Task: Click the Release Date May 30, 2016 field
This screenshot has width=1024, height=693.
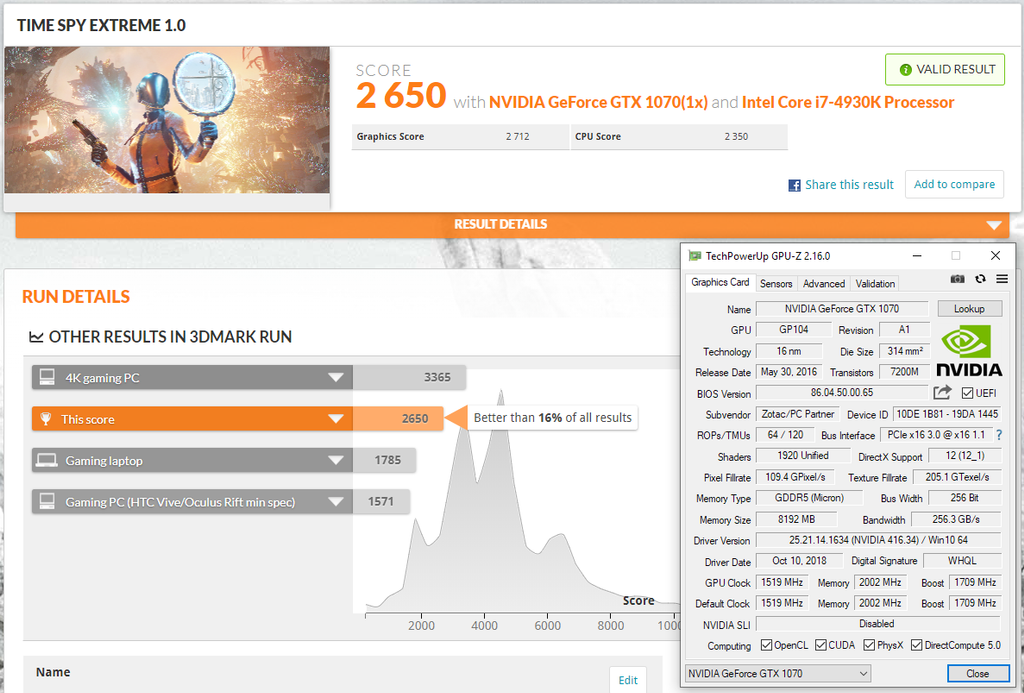Action: pos(788,372)
